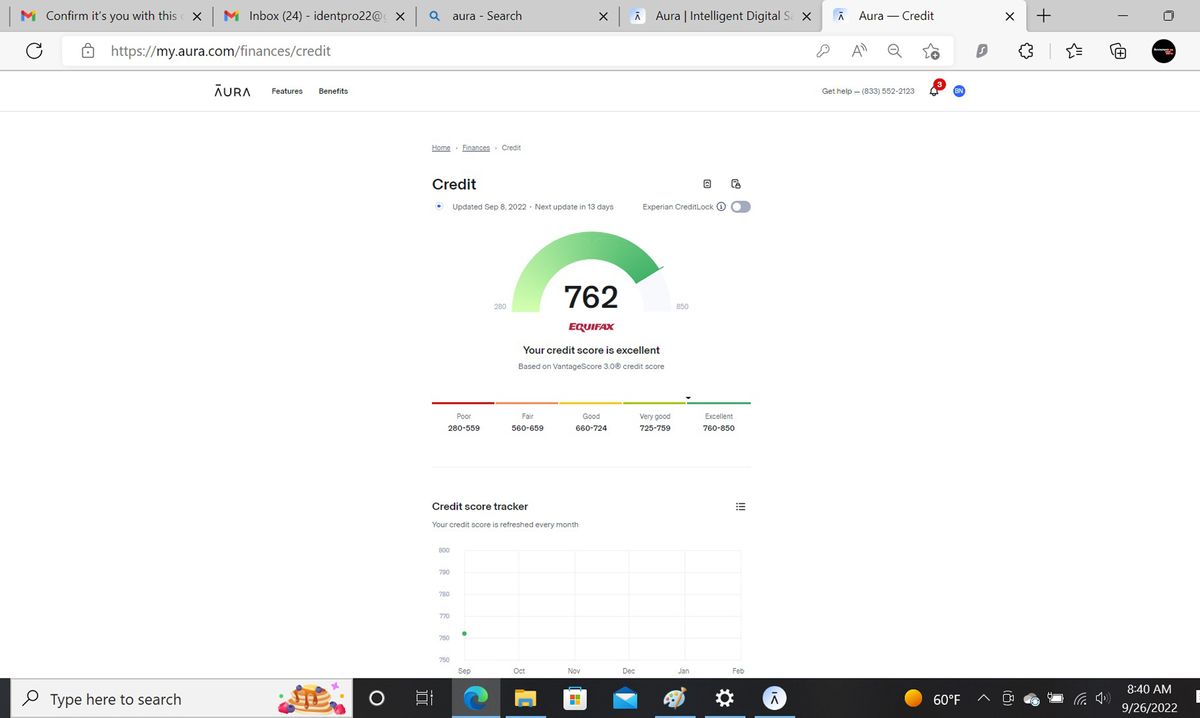Screen dimensions: 1200x718
Task: Click the 'Your credit score is excellent' text
Action: 591,350
